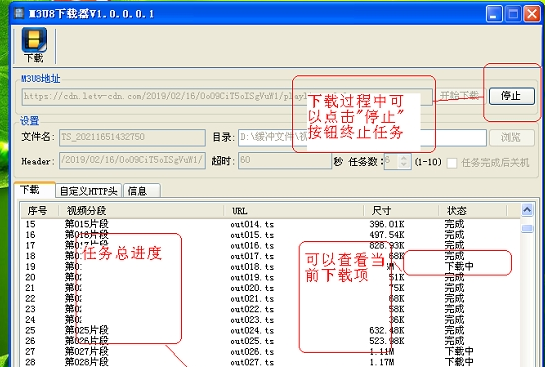The height and width of the screenshot is (367, 545).
Task: Toggle 任务完成后关机 checkbox
Action: [452, 163]
